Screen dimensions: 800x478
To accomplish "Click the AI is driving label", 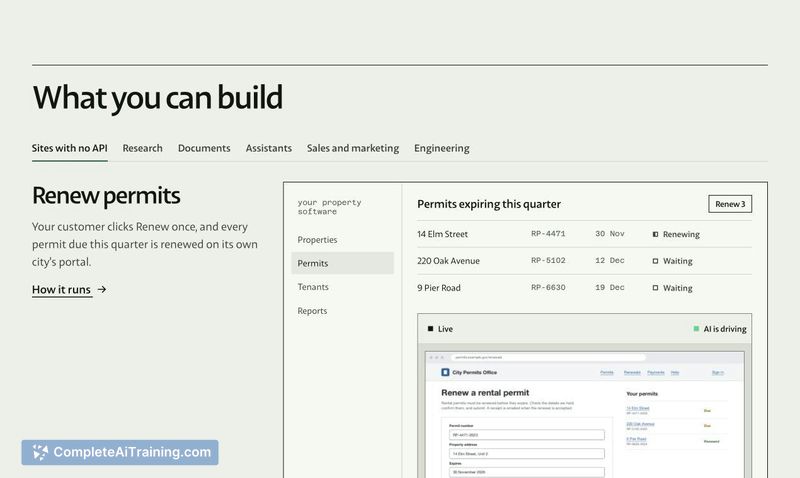I will pos(724,329).
